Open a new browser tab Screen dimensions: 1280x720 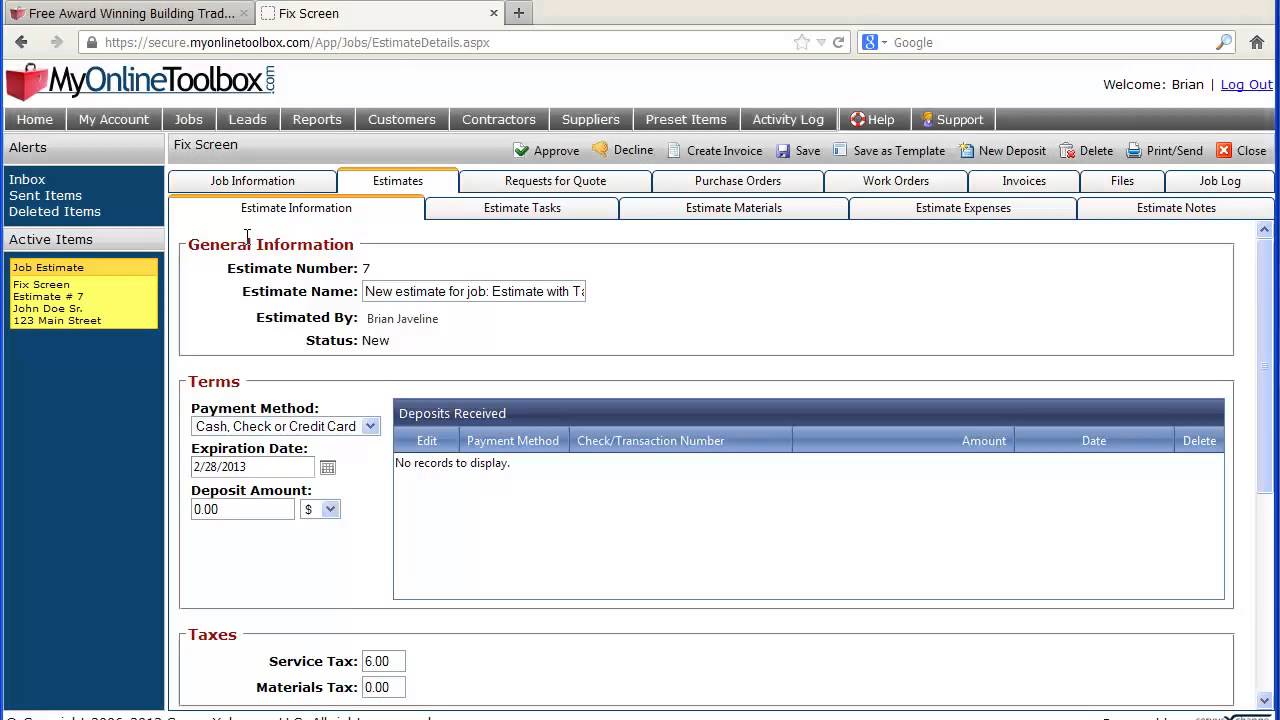518,13
